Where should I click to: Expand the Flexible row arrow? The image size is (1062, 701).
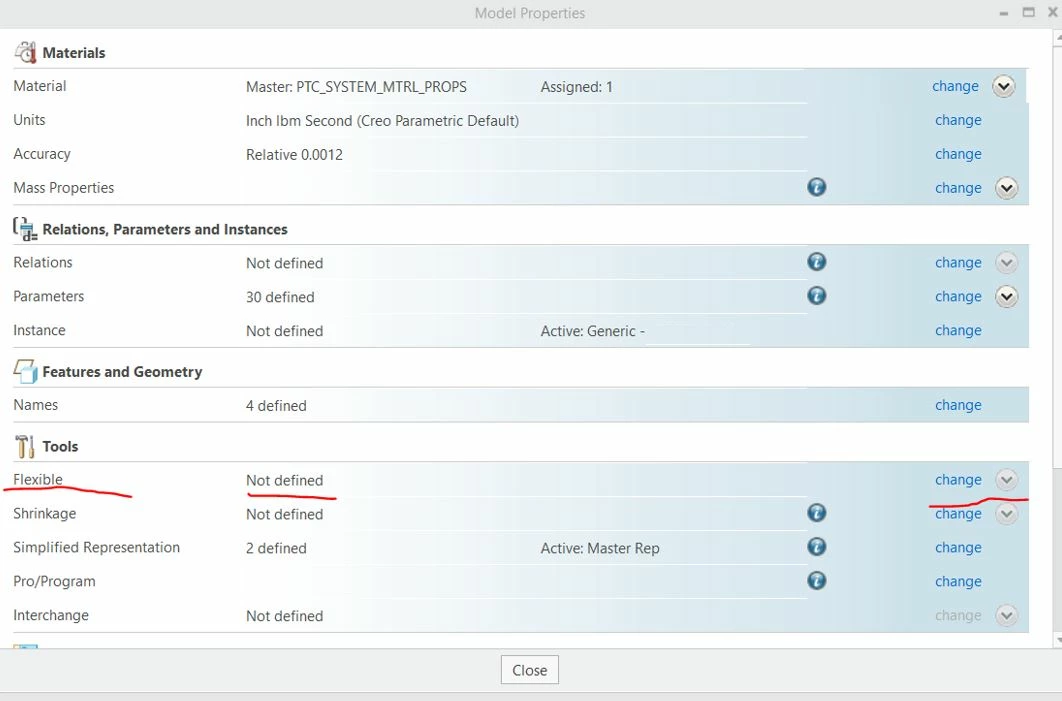coord(1006,480)
